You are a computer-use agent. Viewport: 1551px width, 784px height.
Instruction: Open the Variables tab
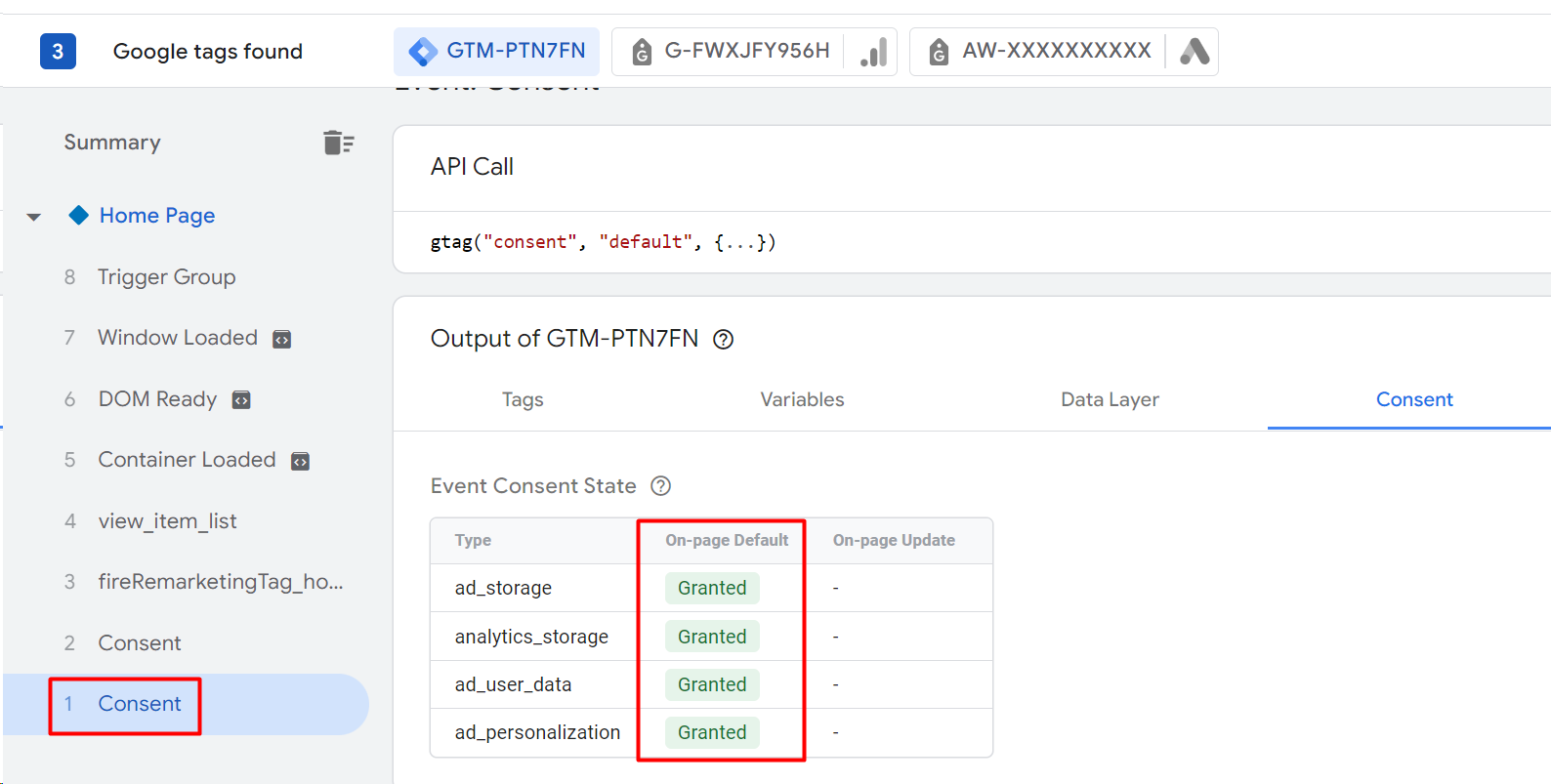[x=802, y=399]
